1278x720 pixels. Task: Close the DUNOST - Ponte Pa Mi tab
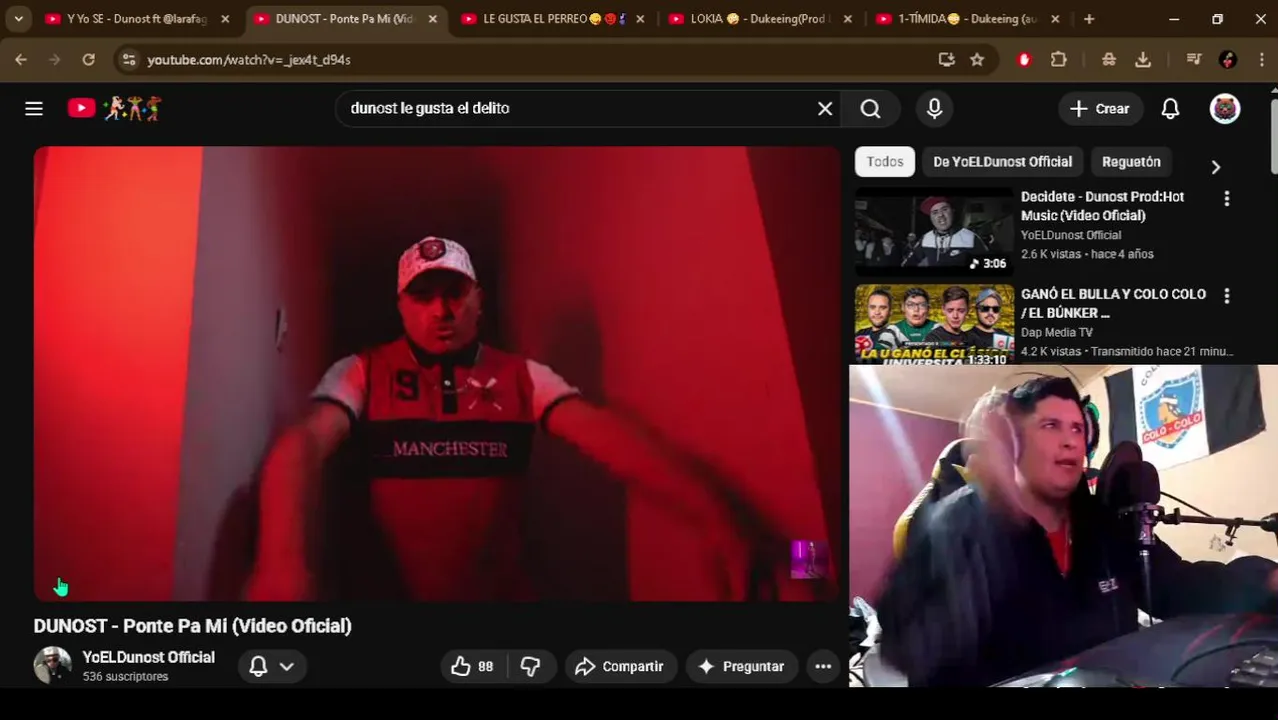click(x=432, y=19)
